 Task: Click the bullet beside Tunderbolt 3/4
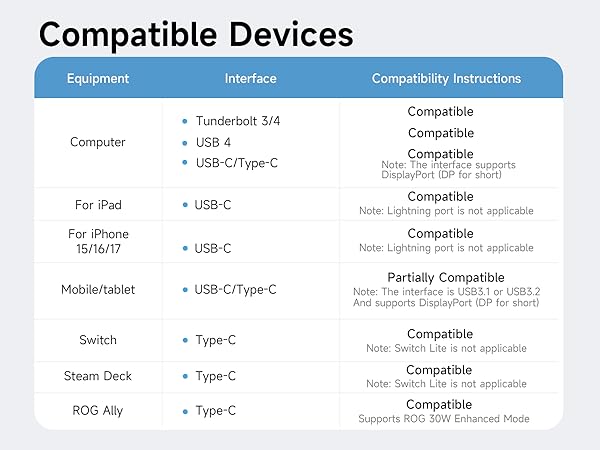pos(185,121)
